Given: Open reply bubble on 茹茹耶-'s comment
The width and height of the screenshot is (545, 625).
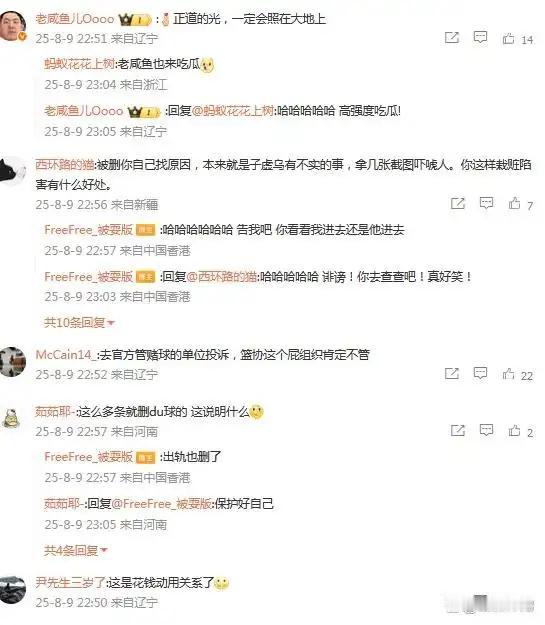Looking at the screenshot, I should pos(486,430).
